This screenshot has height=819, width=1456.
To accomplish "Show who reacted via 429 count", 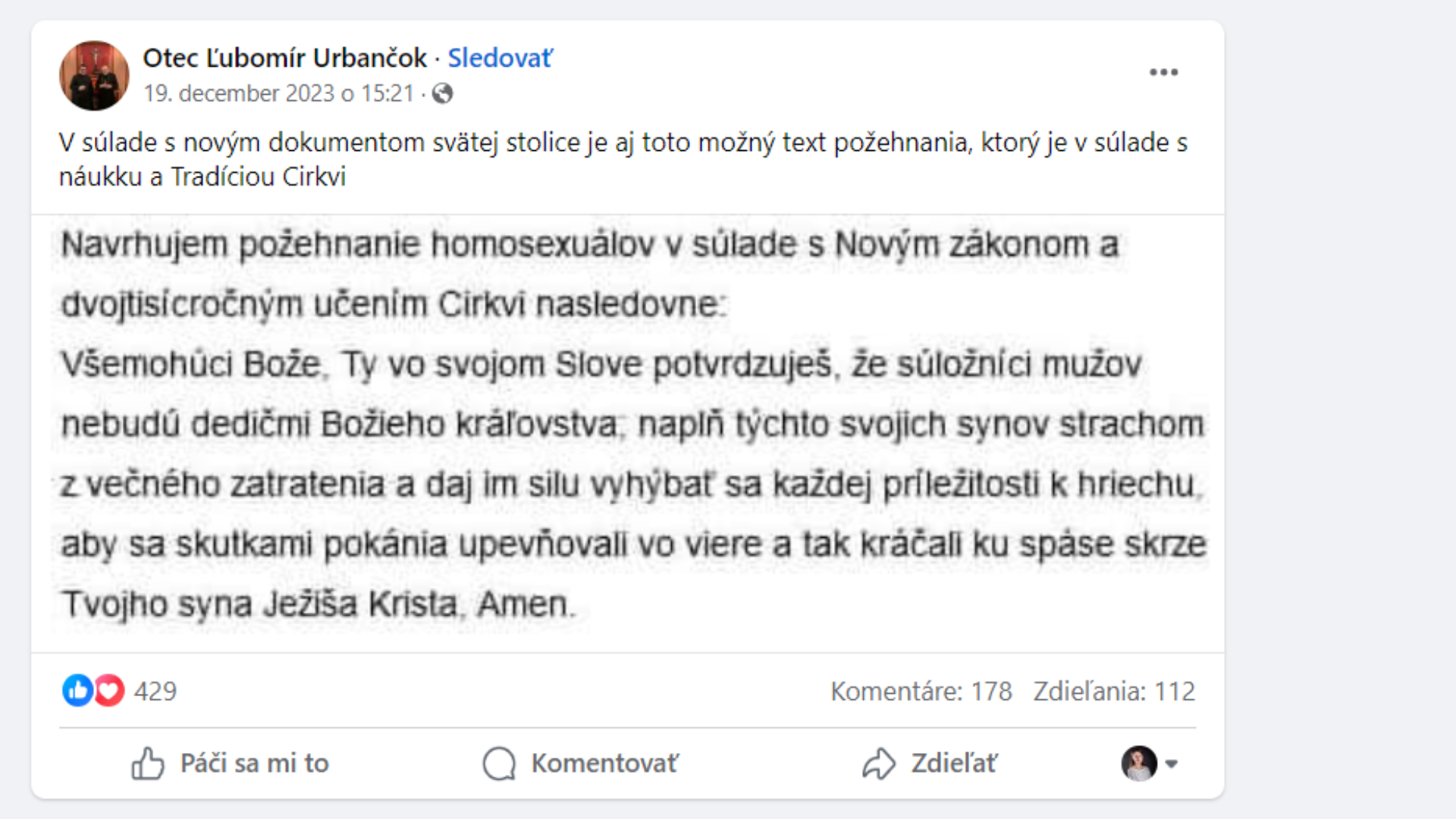I will [155, 691].
